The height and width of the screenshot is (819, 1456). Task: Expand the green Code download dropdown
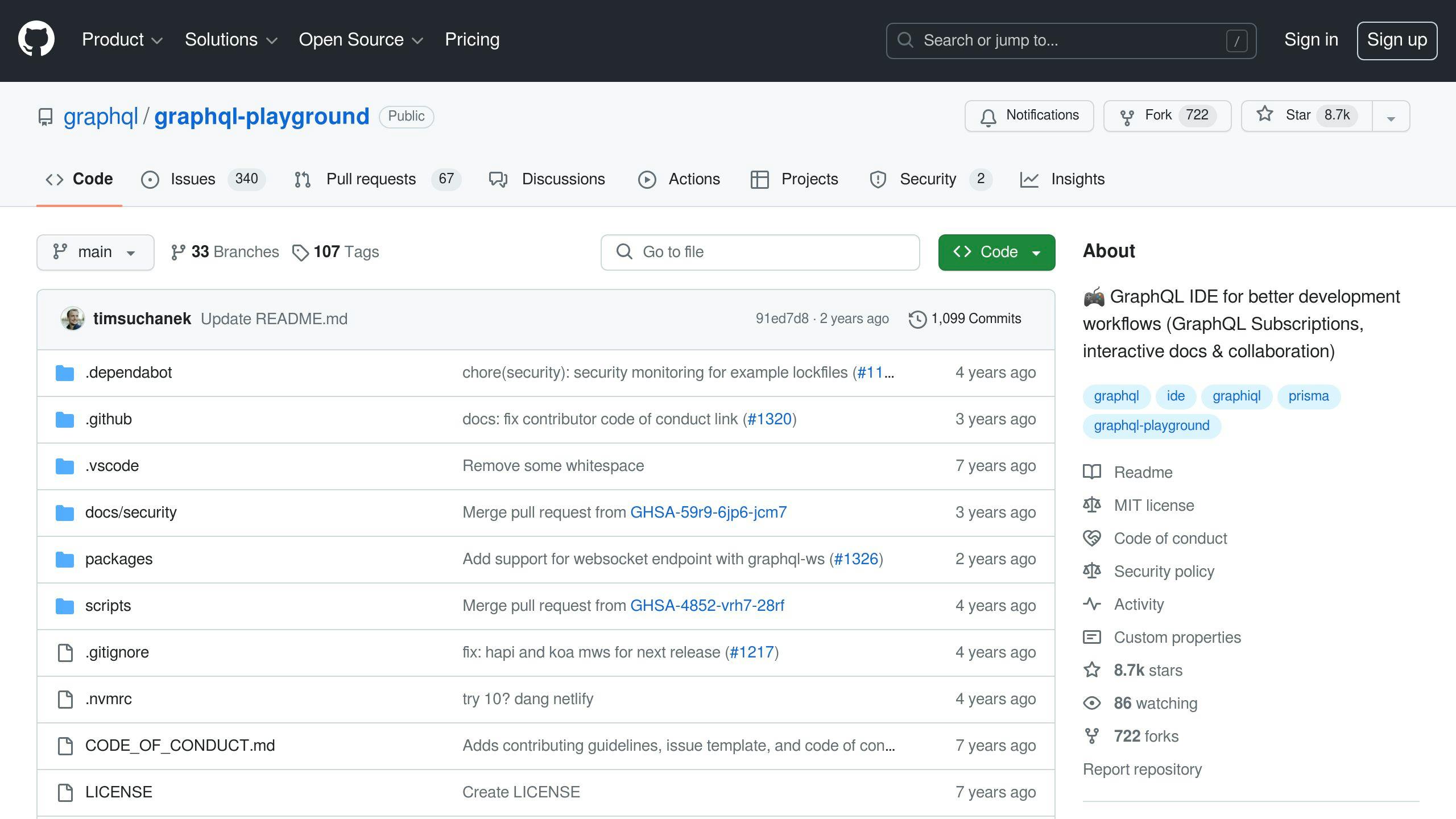click(1037, 252)
